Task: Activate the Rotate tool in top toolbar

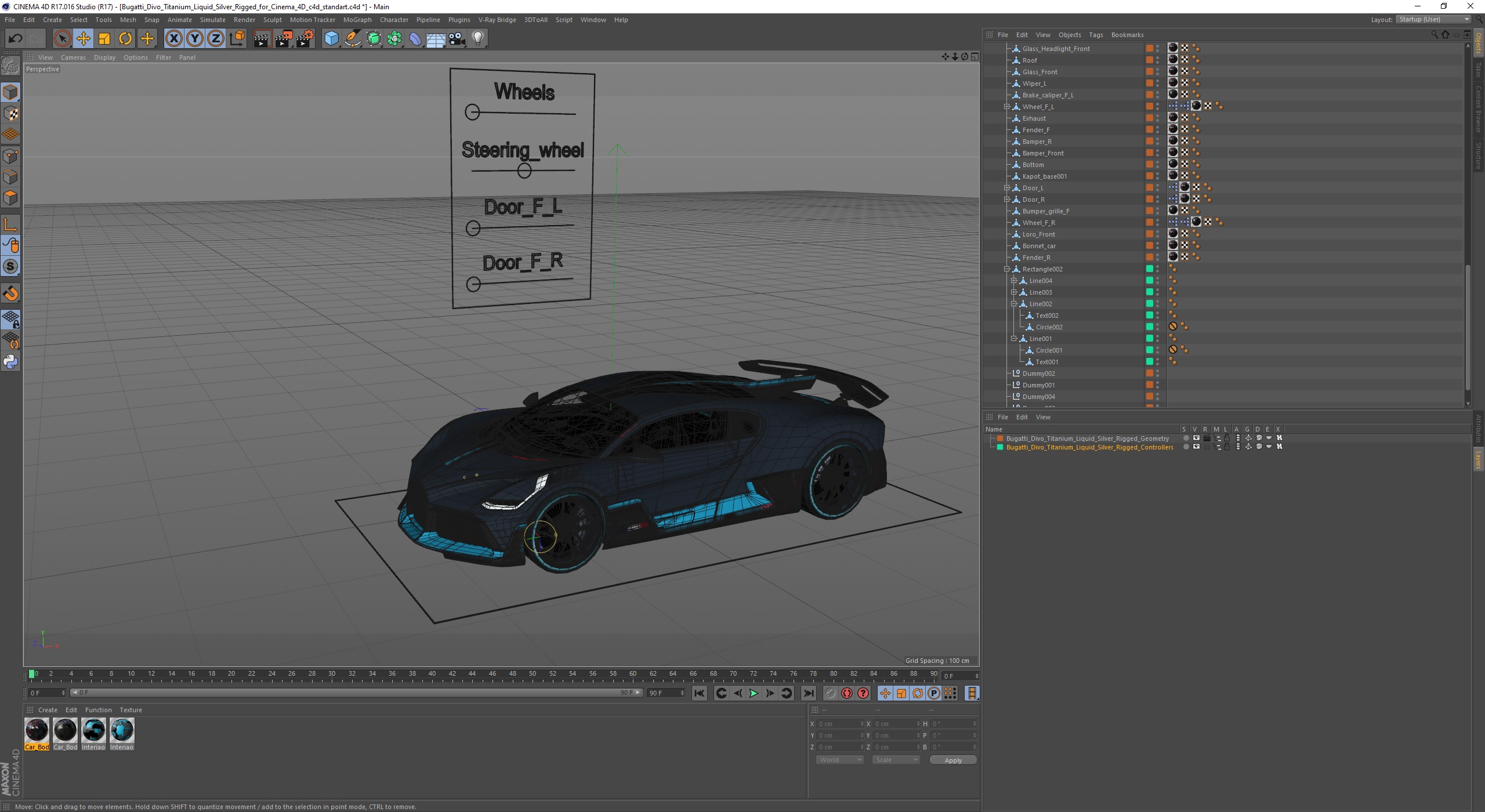Action: [x=125, y=39]
